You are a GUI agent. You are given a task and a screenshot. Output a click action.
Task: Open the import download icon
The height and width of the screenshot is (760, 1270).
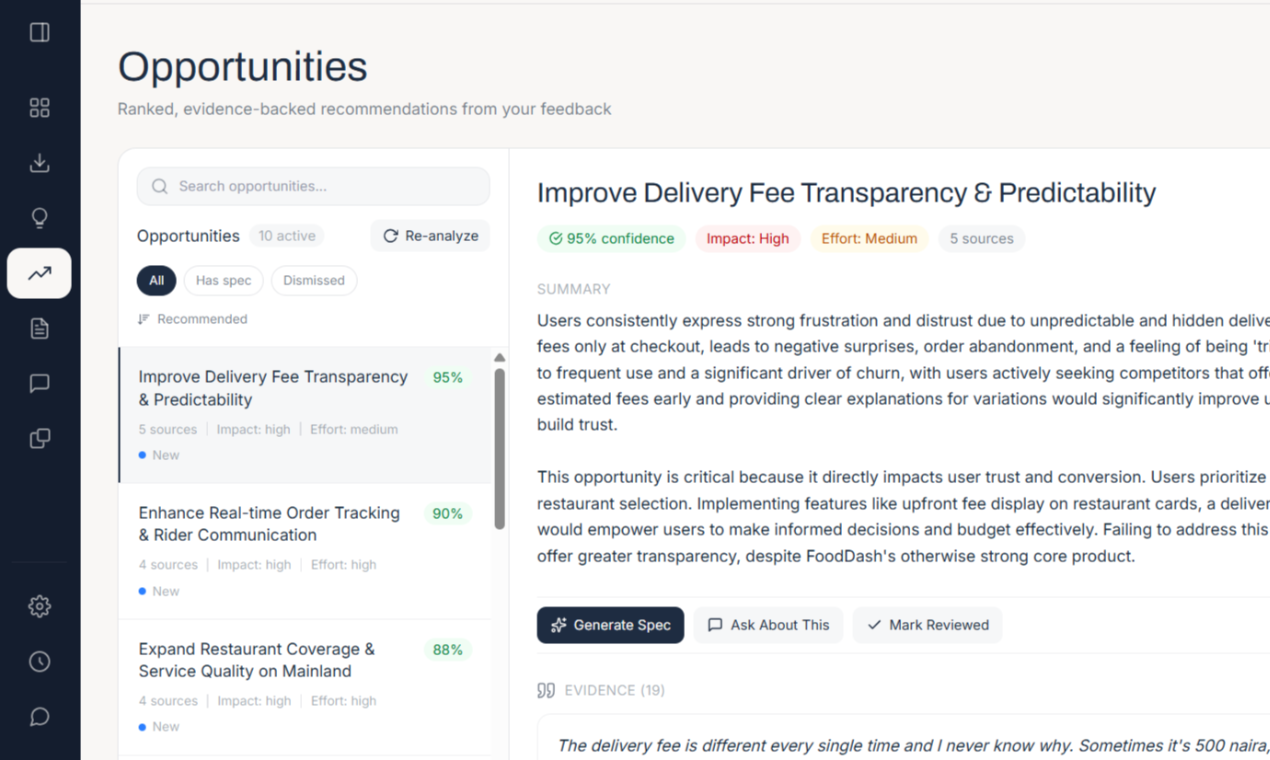(40, 163)
